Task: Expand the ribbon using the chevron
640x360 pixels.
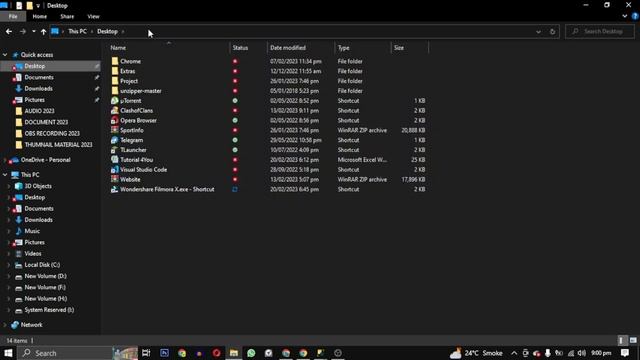Action: click(624, 16)
